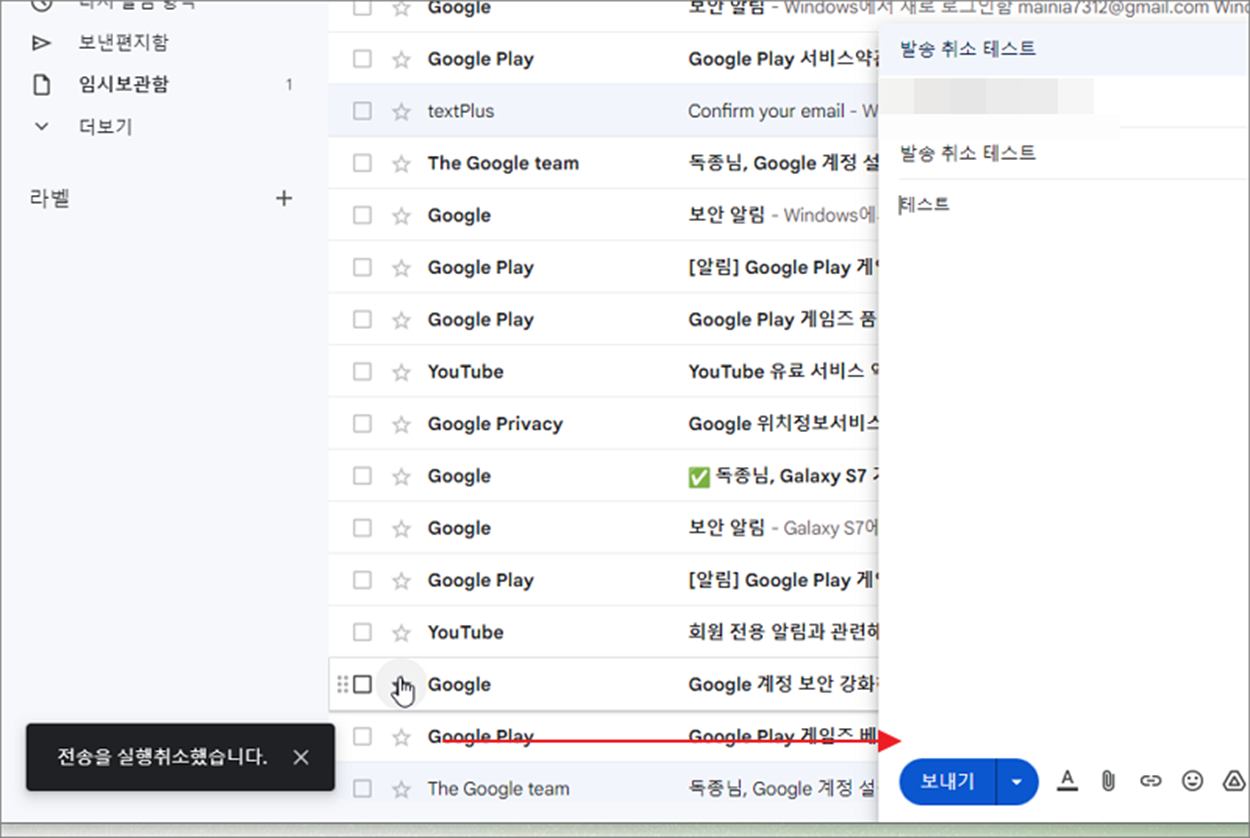Viewport: 1250px width, 838px height.
Task: Click the 보내기 send button
Action: [947, 781]
